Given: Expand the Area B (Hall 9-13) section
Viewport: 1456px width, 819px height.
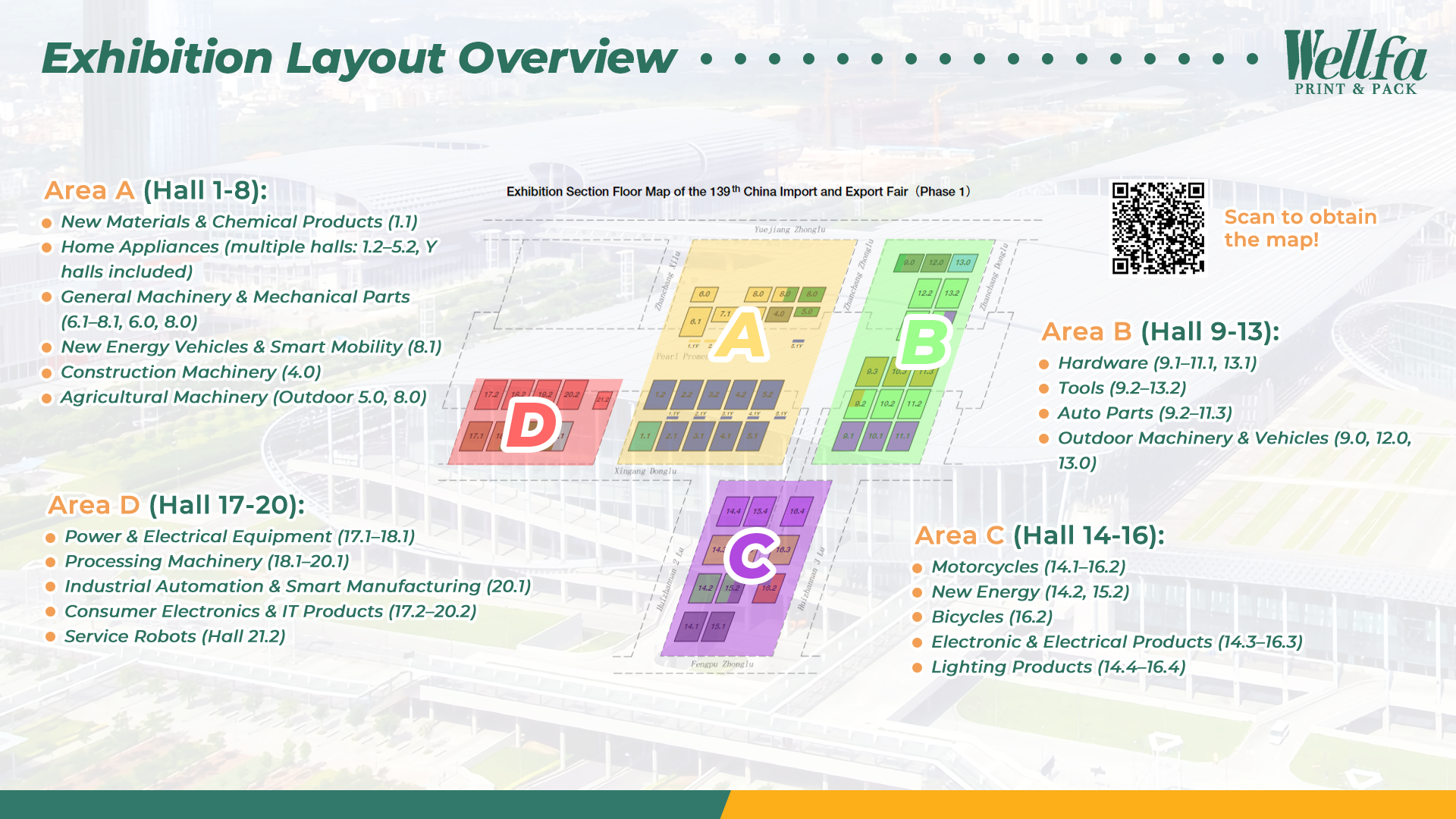Looking at the screenshot, I should [x=1163, y=331].
